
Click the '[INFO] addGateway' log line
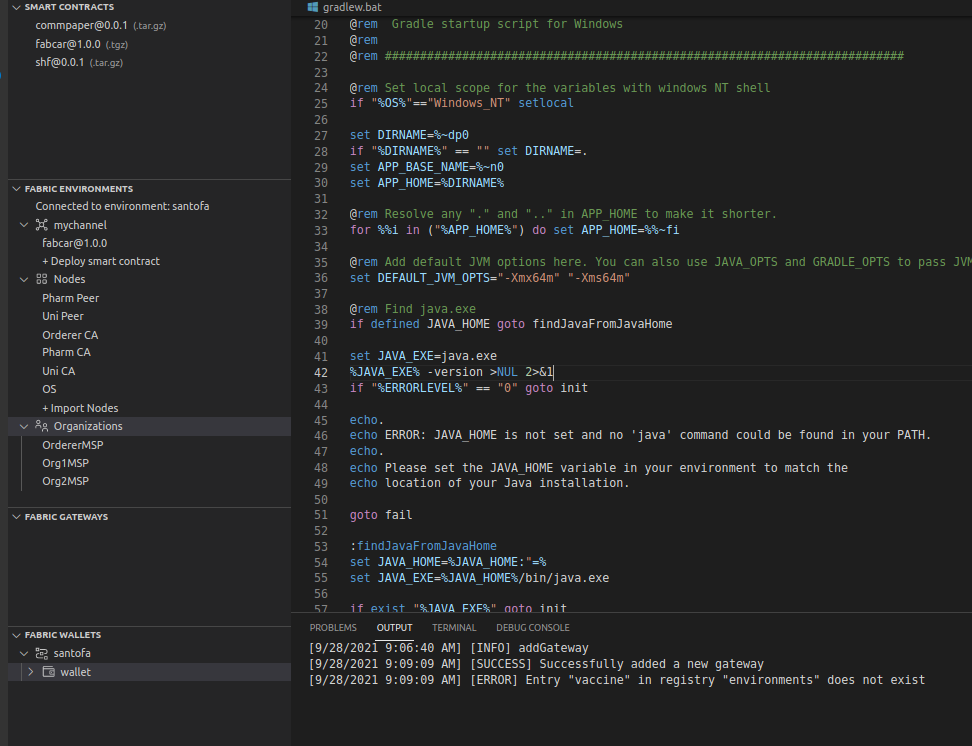coord(449,647)
